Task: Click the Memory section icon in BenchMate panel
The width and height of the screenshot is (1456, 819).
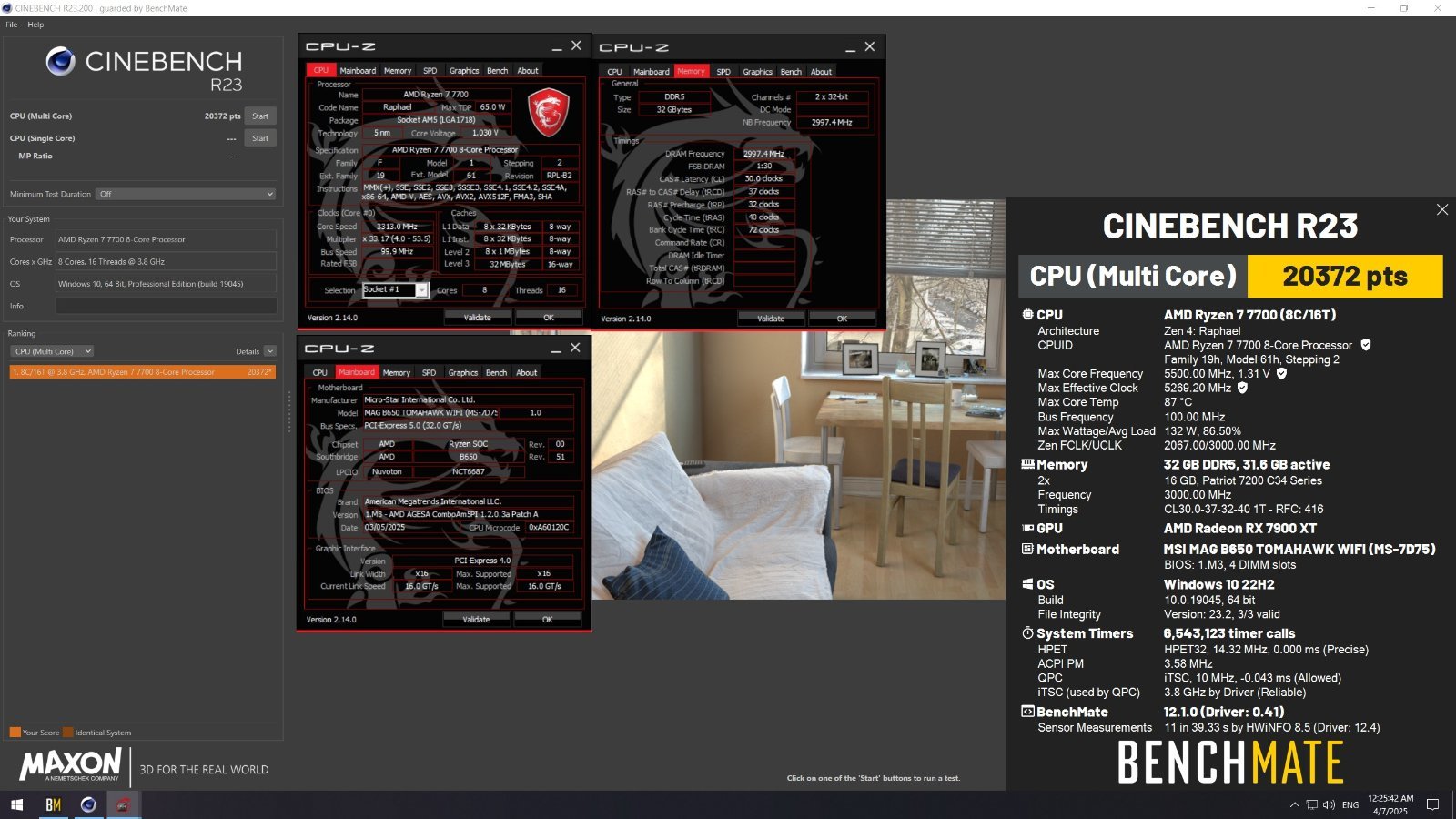Action: point(1027,464)
